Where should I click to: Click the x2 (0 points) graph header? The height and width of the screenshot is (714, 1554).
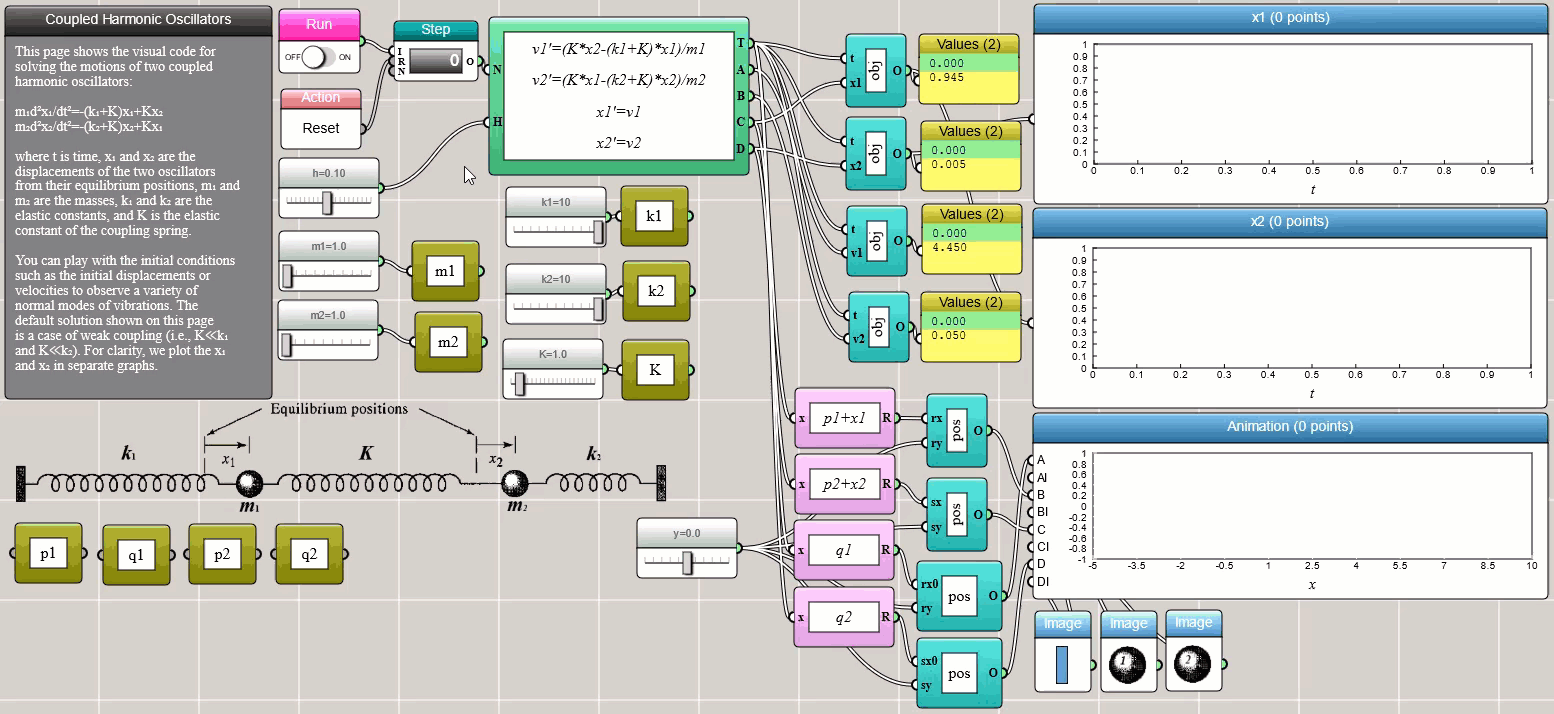coord(1289,221)
